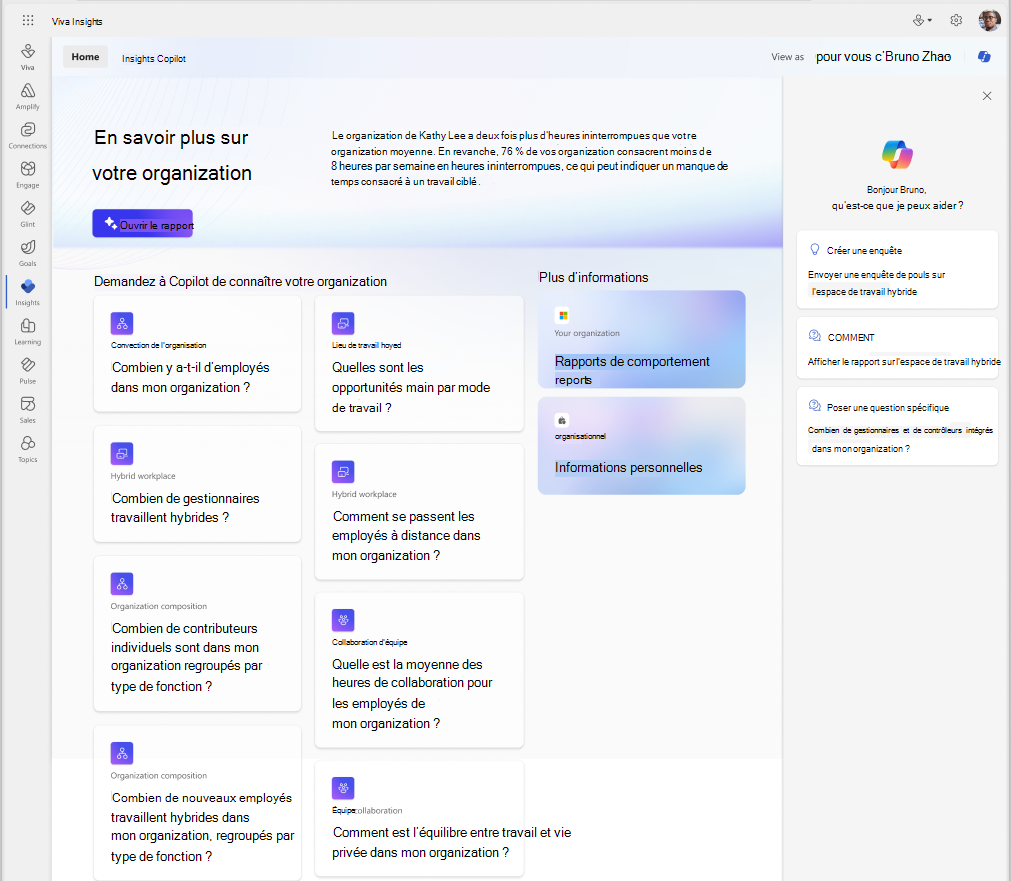Click icon on Quelle est la moyenne card
The height and width of the screenshot is (881, 1011).
343,620
